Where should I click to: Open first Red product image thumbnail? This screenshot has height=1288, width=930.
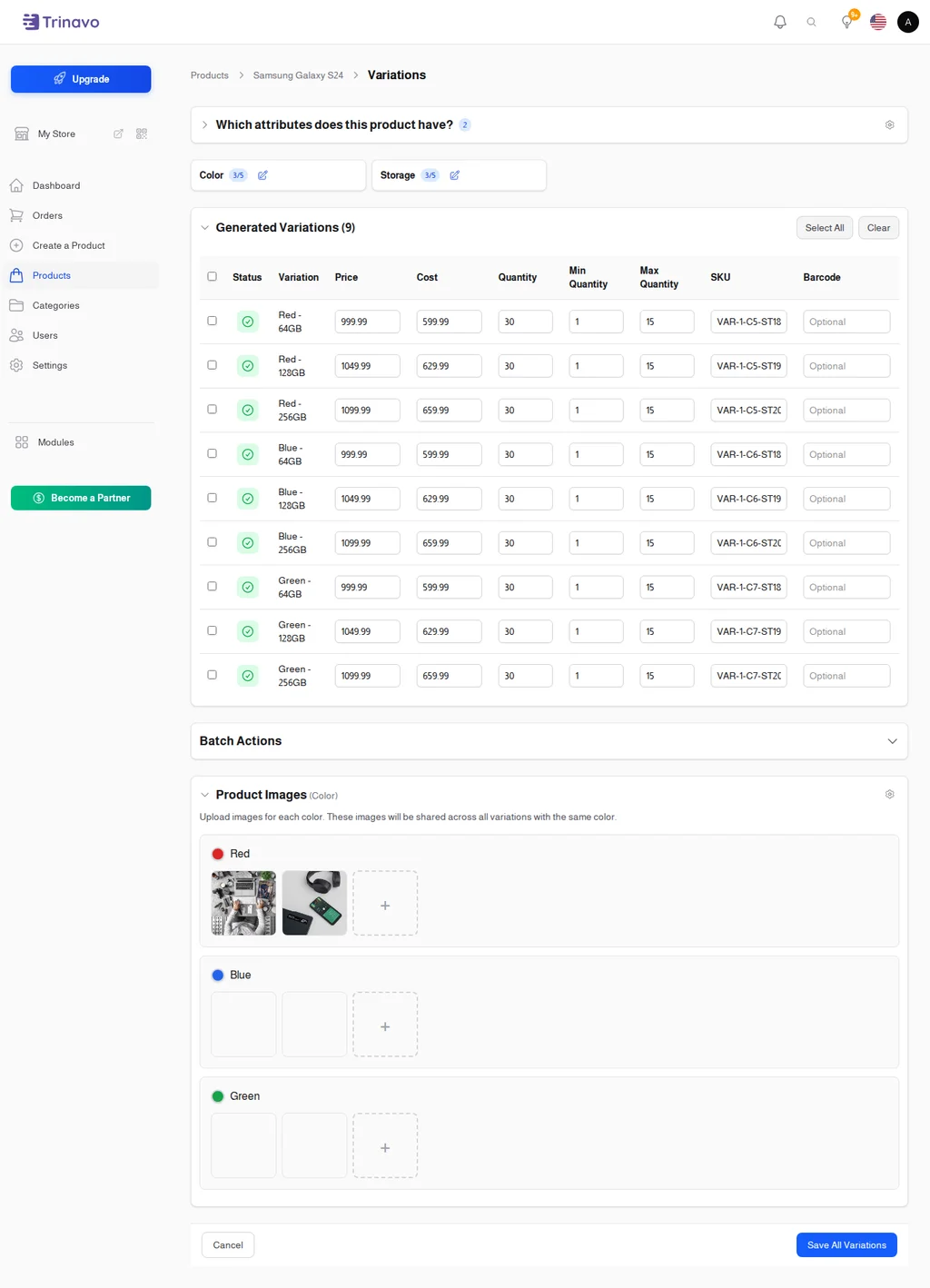243,904
